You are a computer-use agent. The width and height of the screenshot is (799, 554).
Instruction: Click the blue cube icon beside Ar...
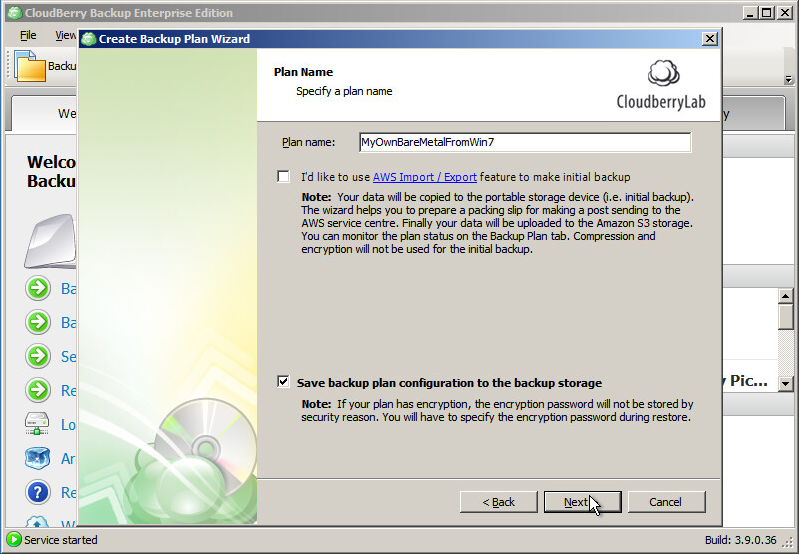point(38,458)
